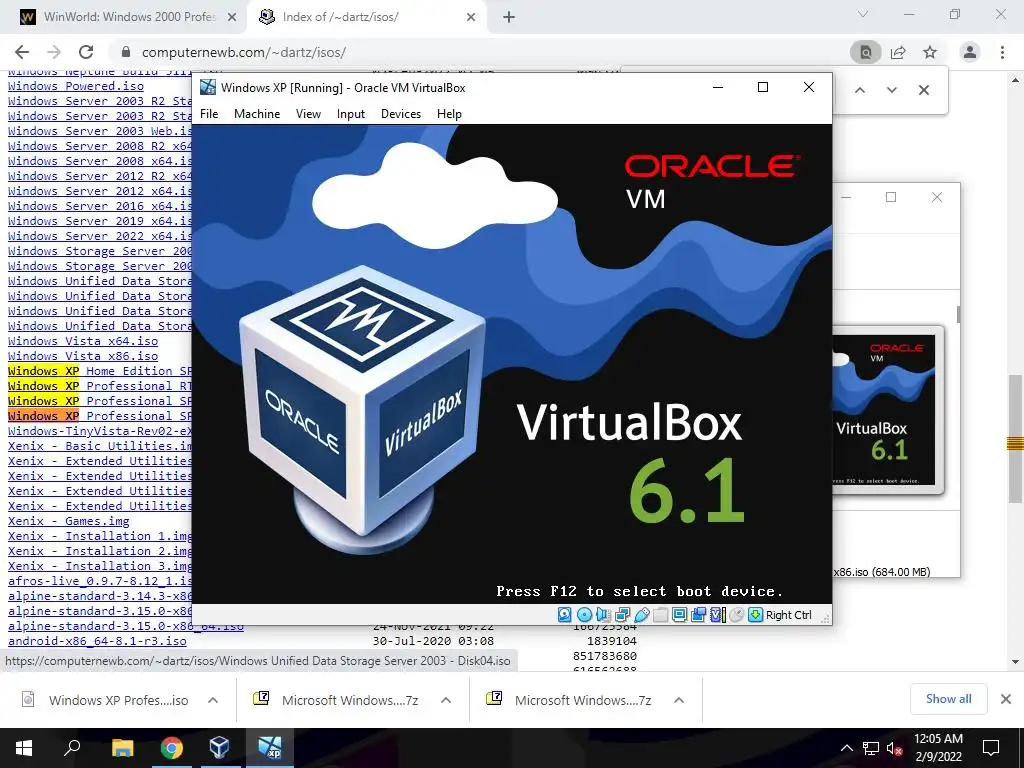
Task: Click the scrollbar in background VirtualBox Manager window
Action: click(x=958, y=314)
